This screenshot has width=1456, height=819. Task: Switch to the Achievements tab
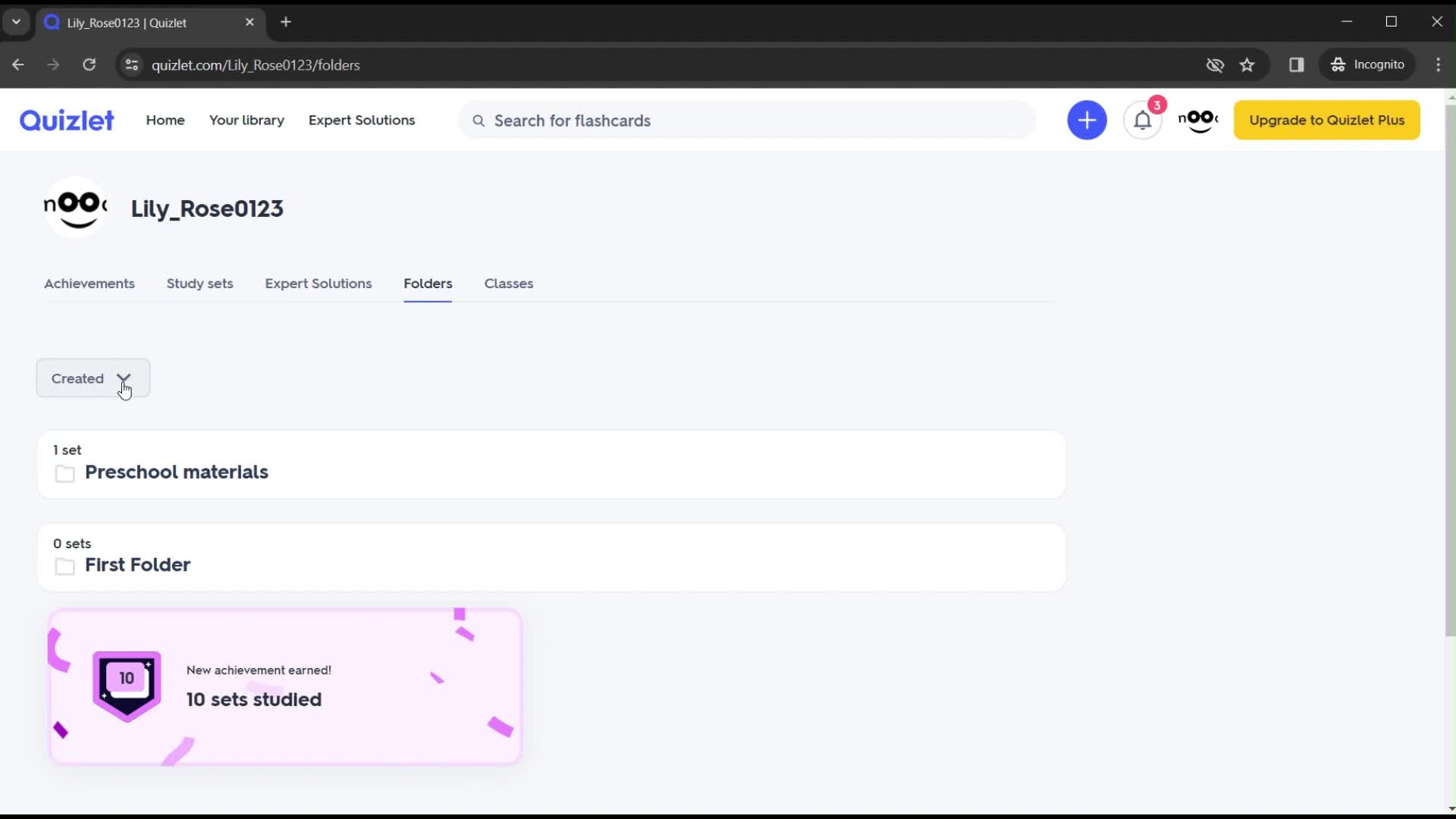[x=89, y=283]
